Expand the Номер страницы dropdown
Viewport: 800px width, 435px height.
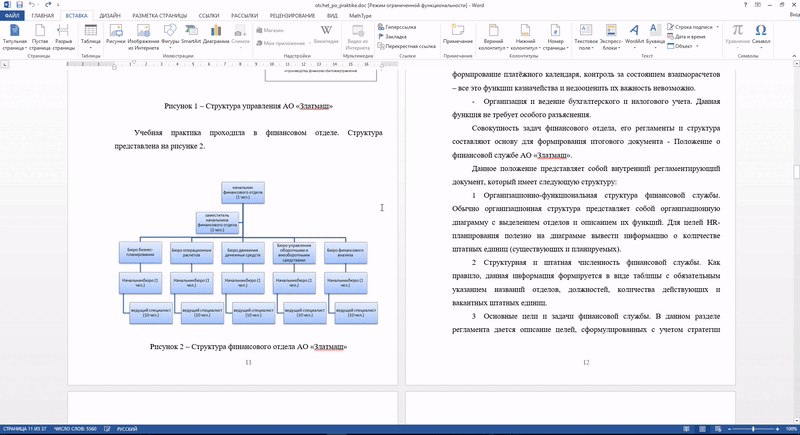(x=555, y=37)
